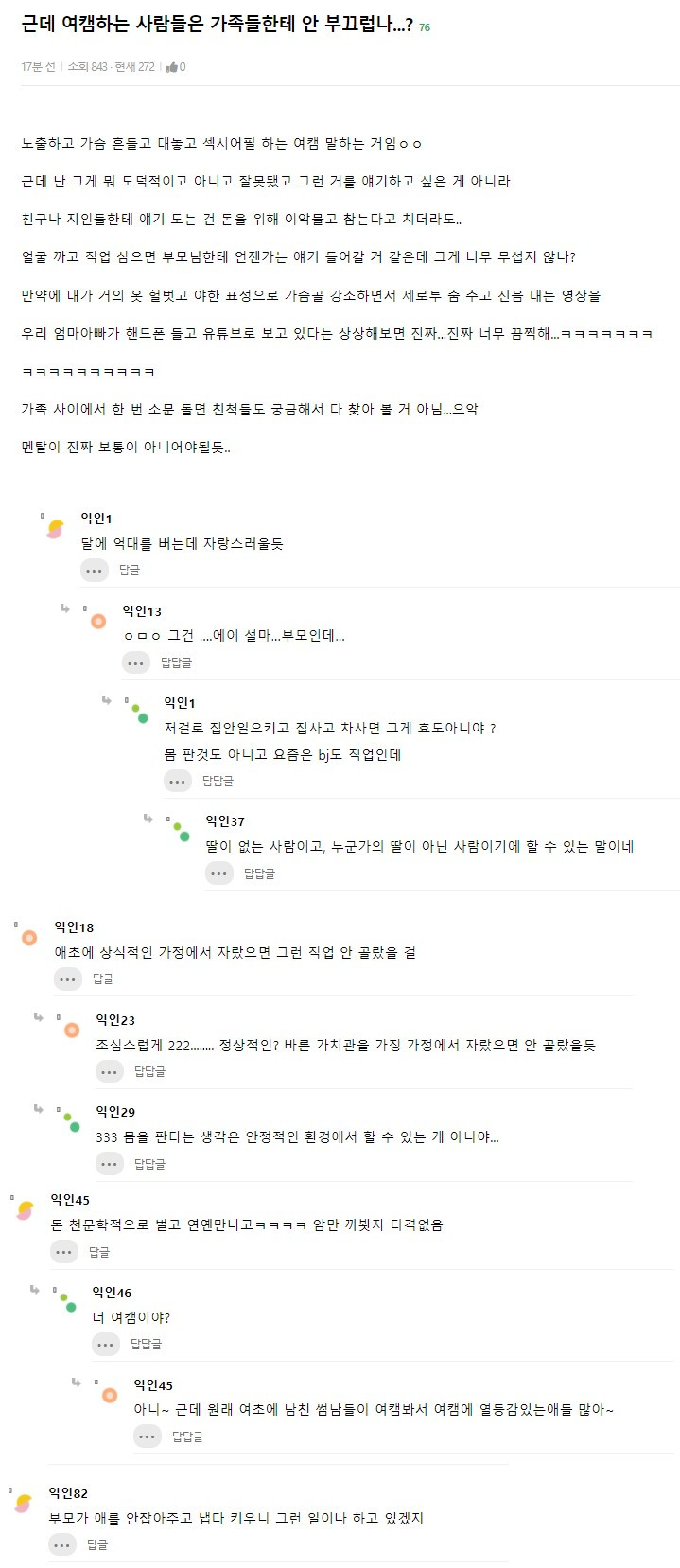The image size is (680, 1568).
Task: Open more options on 익인23's comment
Action: (x=110, y=1071)
